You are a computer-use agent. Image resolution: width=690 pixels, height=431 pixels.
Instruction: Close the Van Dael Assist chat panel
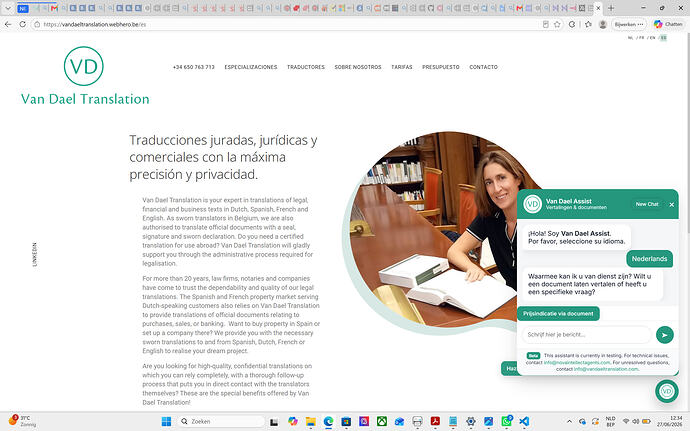click(x=672, y=204)
